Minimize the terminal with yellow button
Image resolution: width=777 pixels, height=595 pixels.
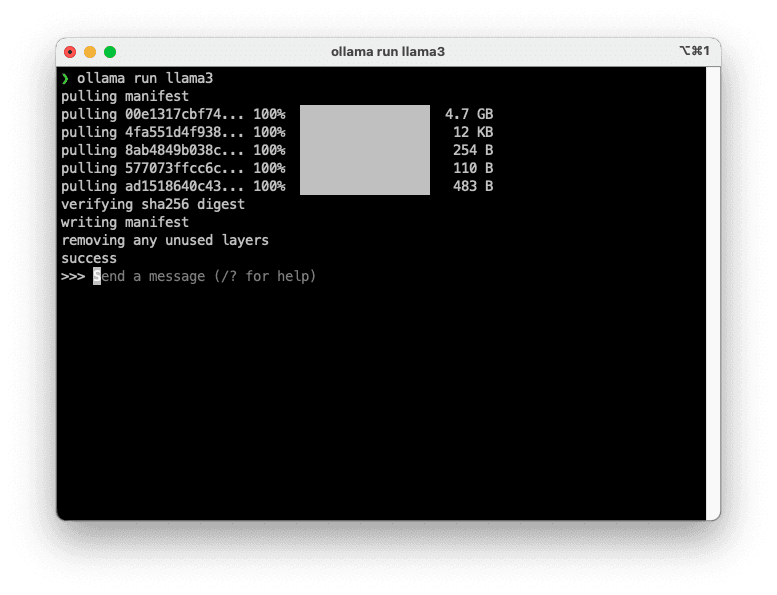pyautogui.click(x=90, y=52)
